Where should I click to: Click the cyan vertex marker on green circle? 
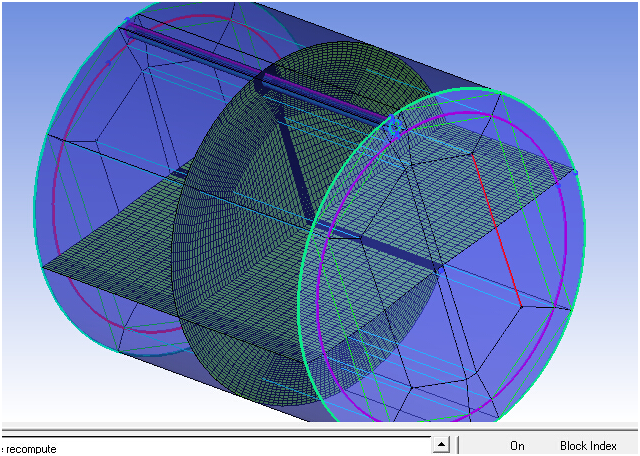(393, 127)
